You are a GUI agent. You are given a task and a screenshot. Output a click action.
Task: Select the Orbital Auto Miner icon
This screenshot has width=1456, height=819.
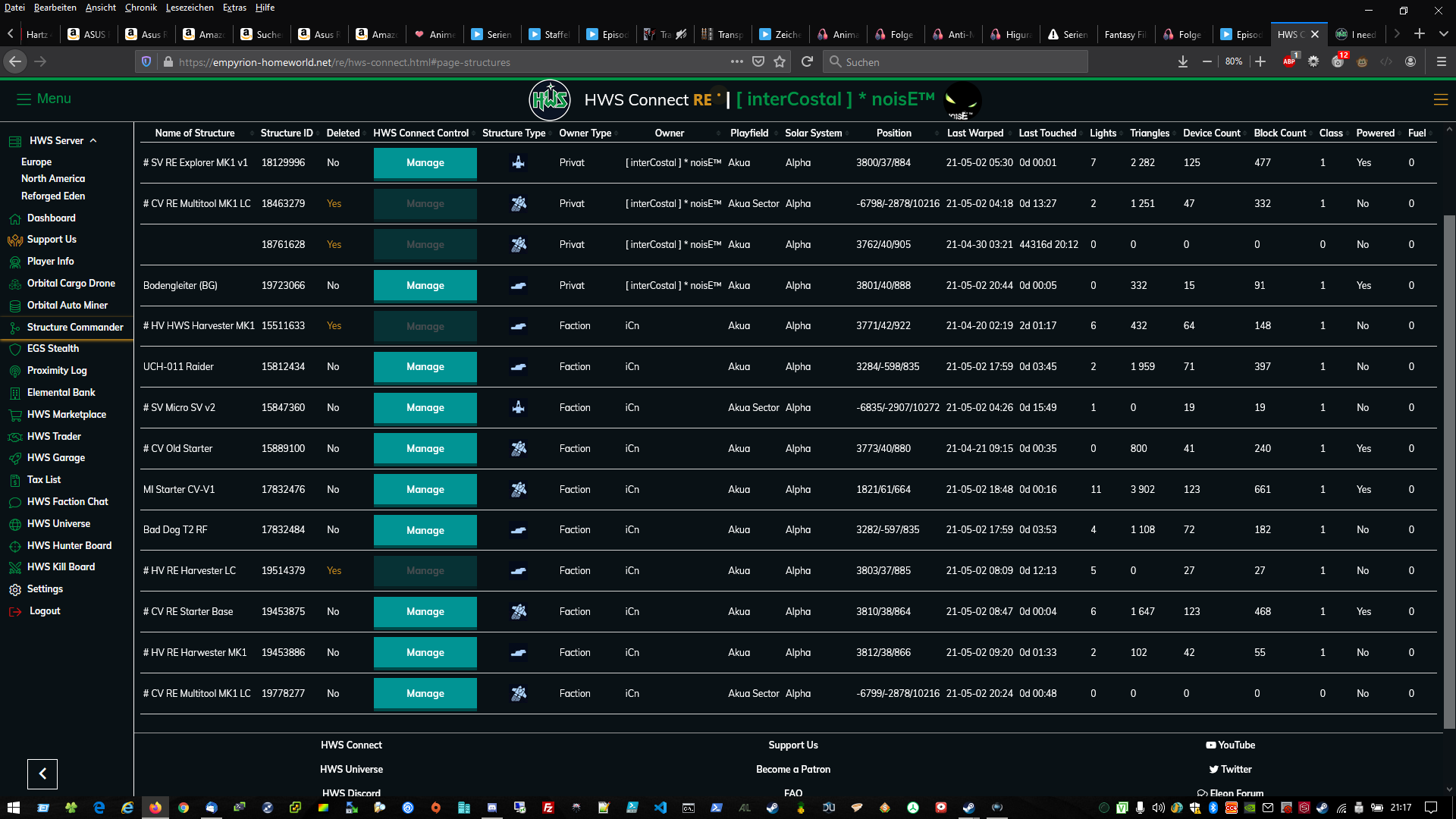click(x=14, y=306)
